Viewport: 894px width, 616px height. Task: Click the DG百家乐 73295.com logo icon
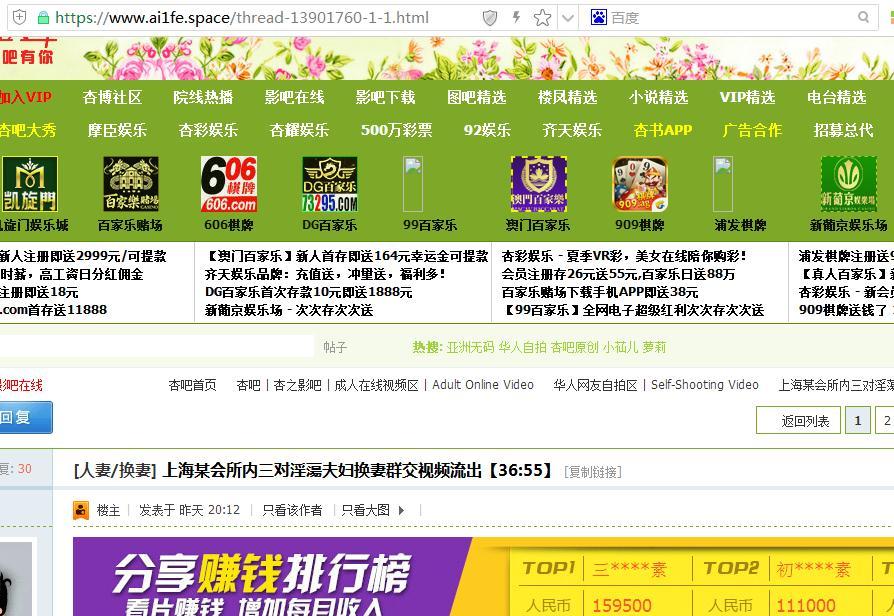tap(330, 184)
